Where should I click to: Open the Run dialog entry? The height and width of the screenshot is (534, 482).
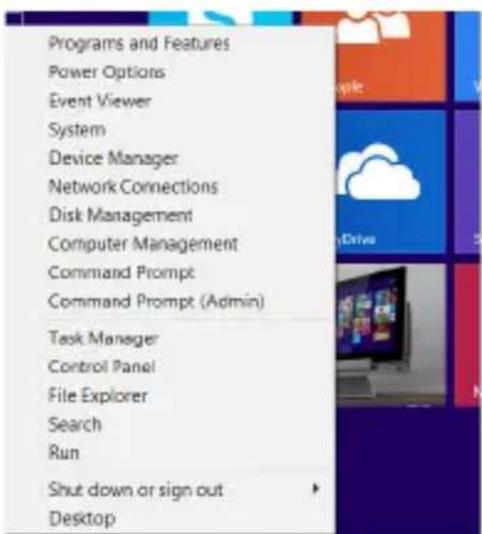[64, 453]
